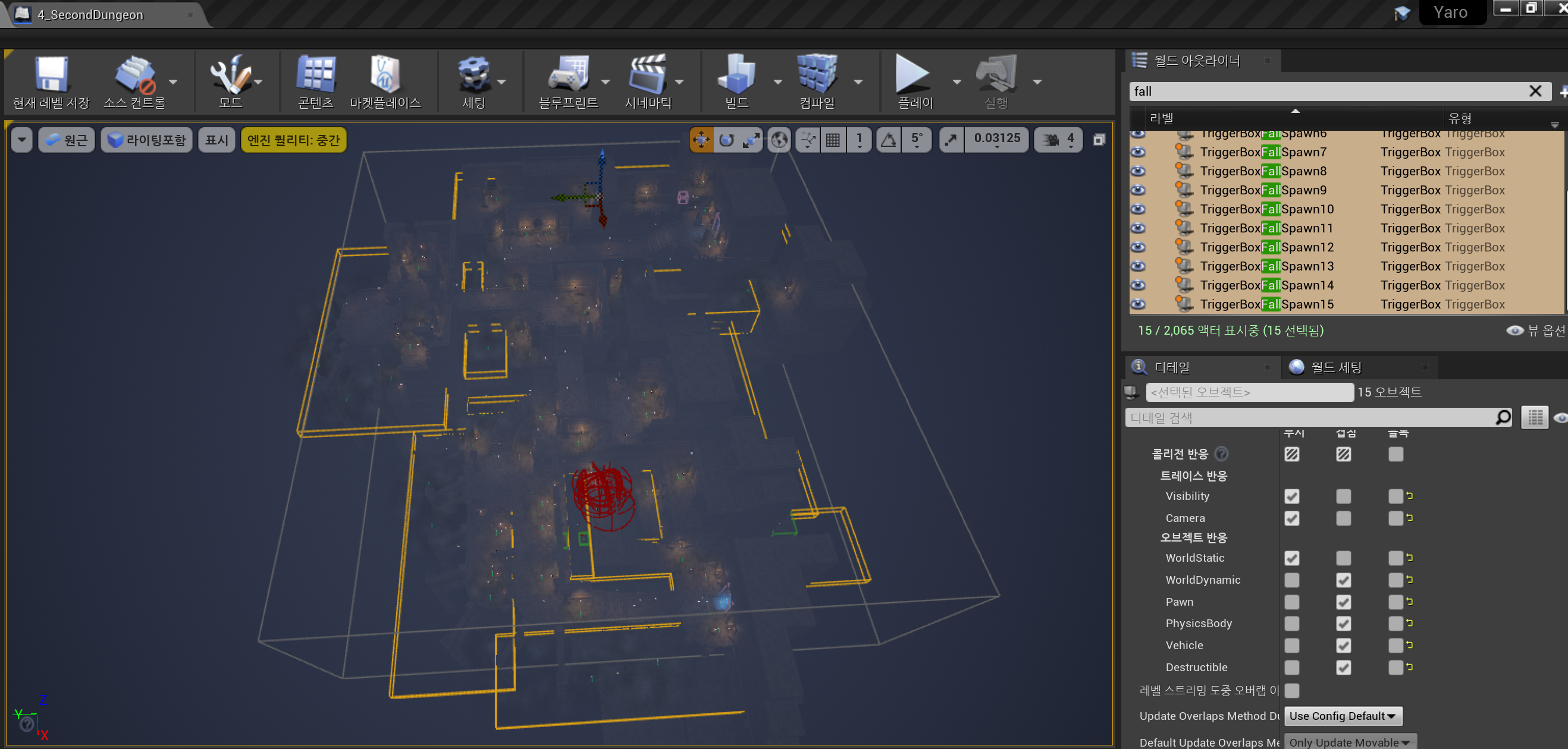Open viewport options dropdown arrow
This screenshot has width=1568, height=749.
[x=22, y=140]
